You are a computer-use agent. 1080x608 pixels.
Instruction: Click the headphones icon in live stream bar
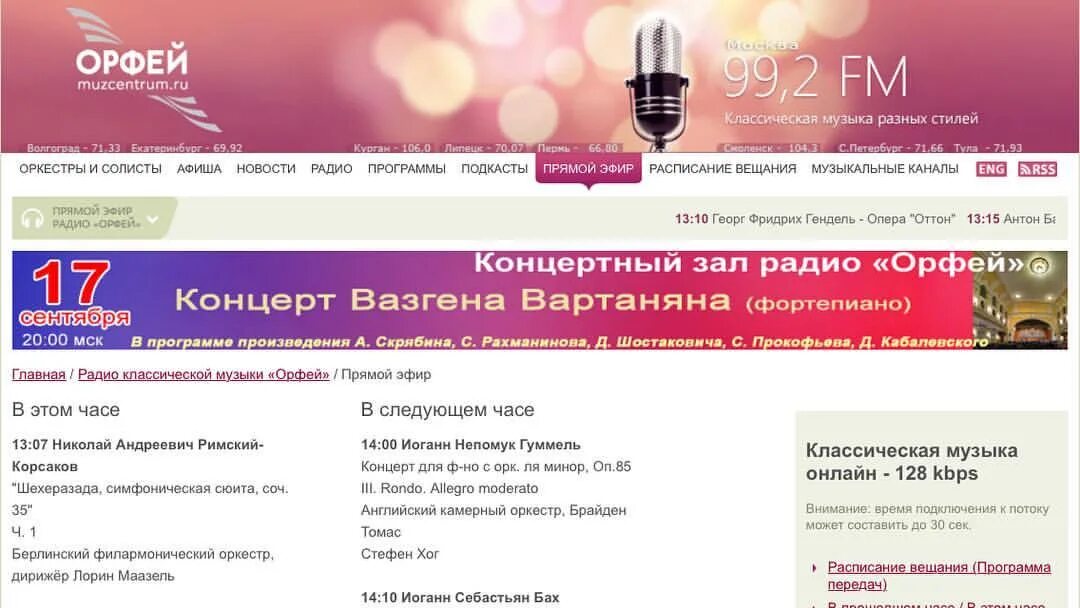click(x=32, y=218)
